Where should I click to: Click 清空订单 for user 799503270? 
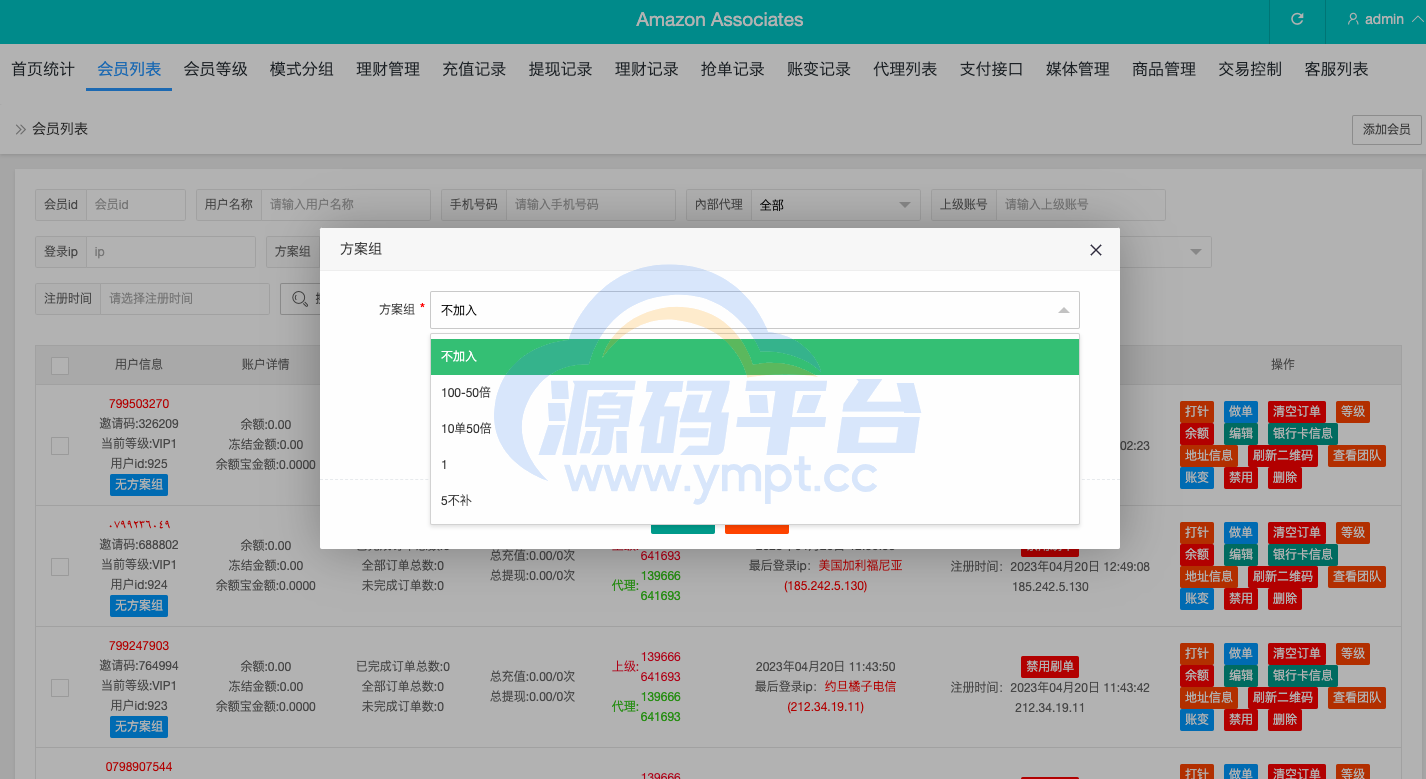tap(1296, 412)
